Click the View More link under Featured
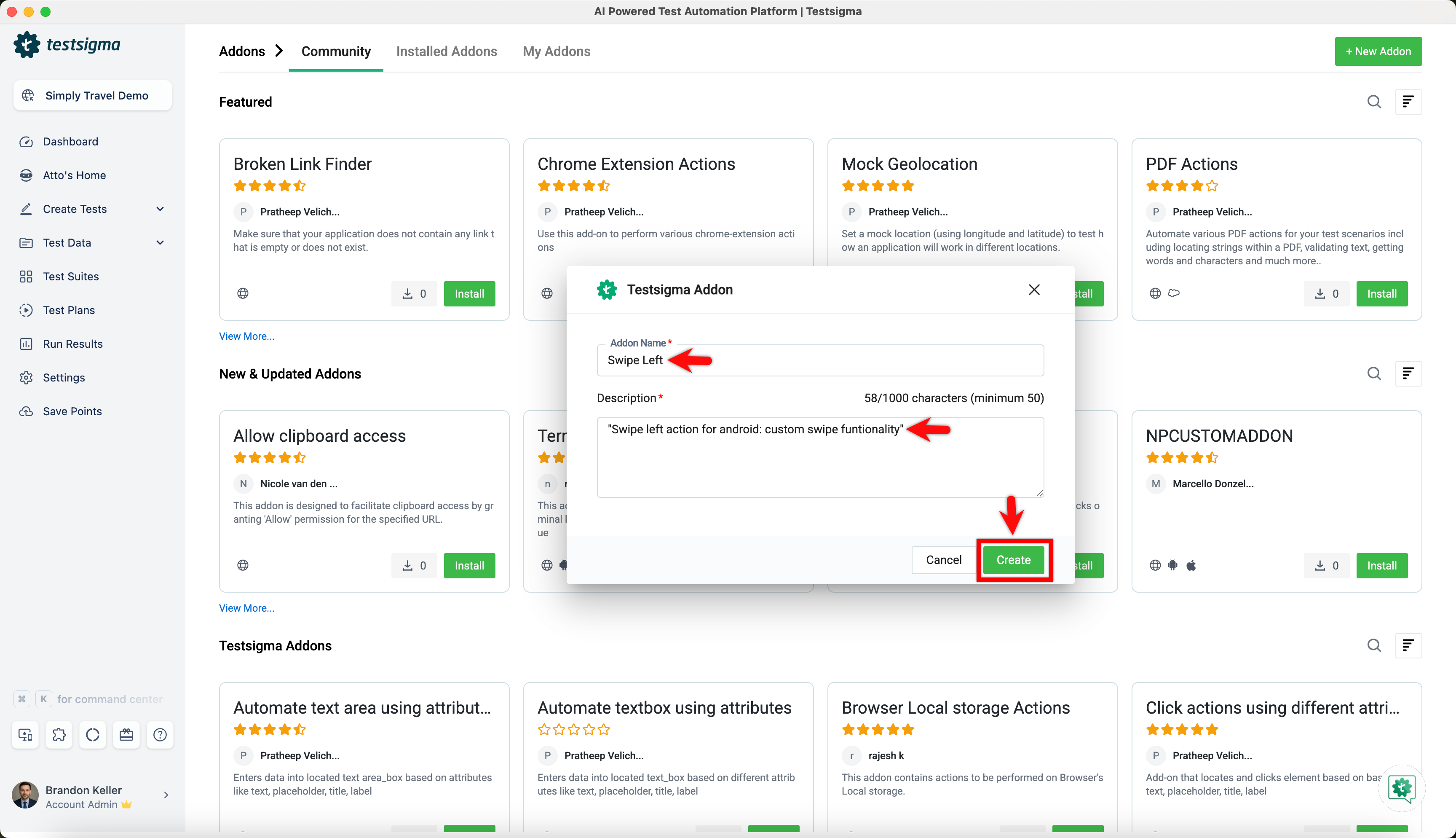The image size is (1456, 838). click(x=246, y=336)
